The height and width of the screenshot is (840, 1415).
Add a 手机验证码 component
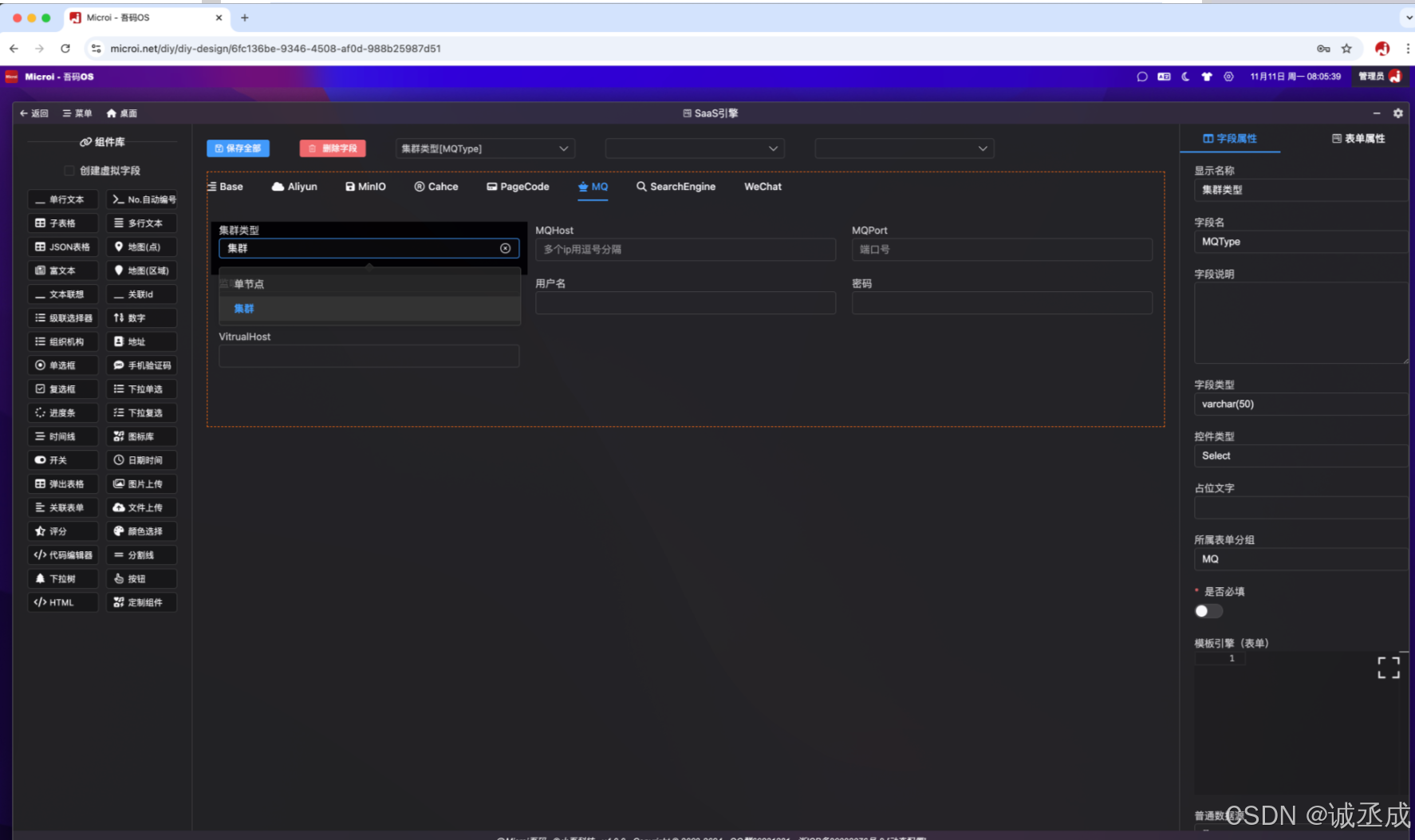coord(142,365)
